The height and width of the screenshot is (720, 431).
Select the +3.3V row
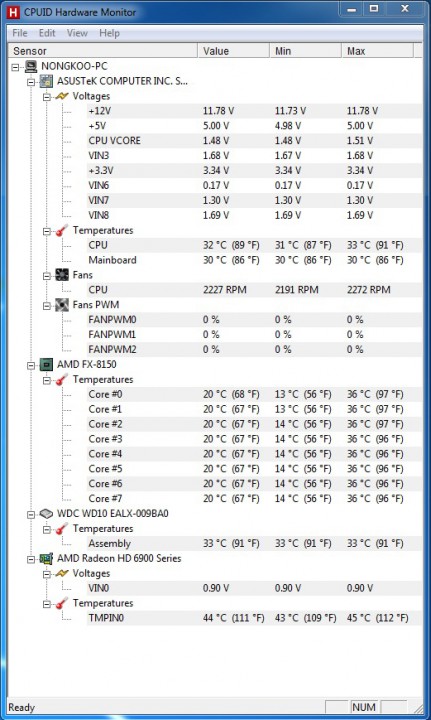pos(255,170)
